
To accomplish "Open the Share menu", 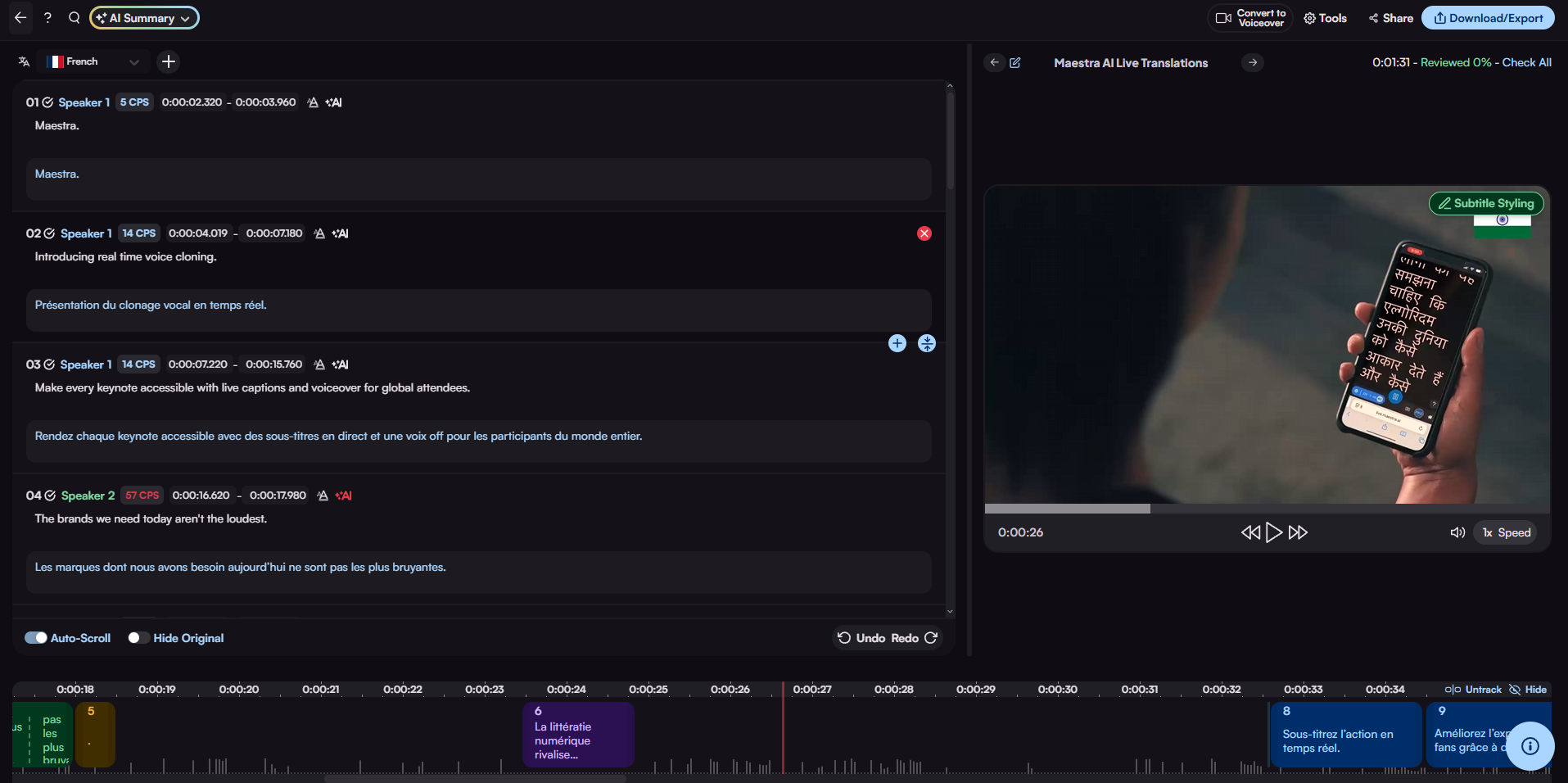I will point(1390,18).
